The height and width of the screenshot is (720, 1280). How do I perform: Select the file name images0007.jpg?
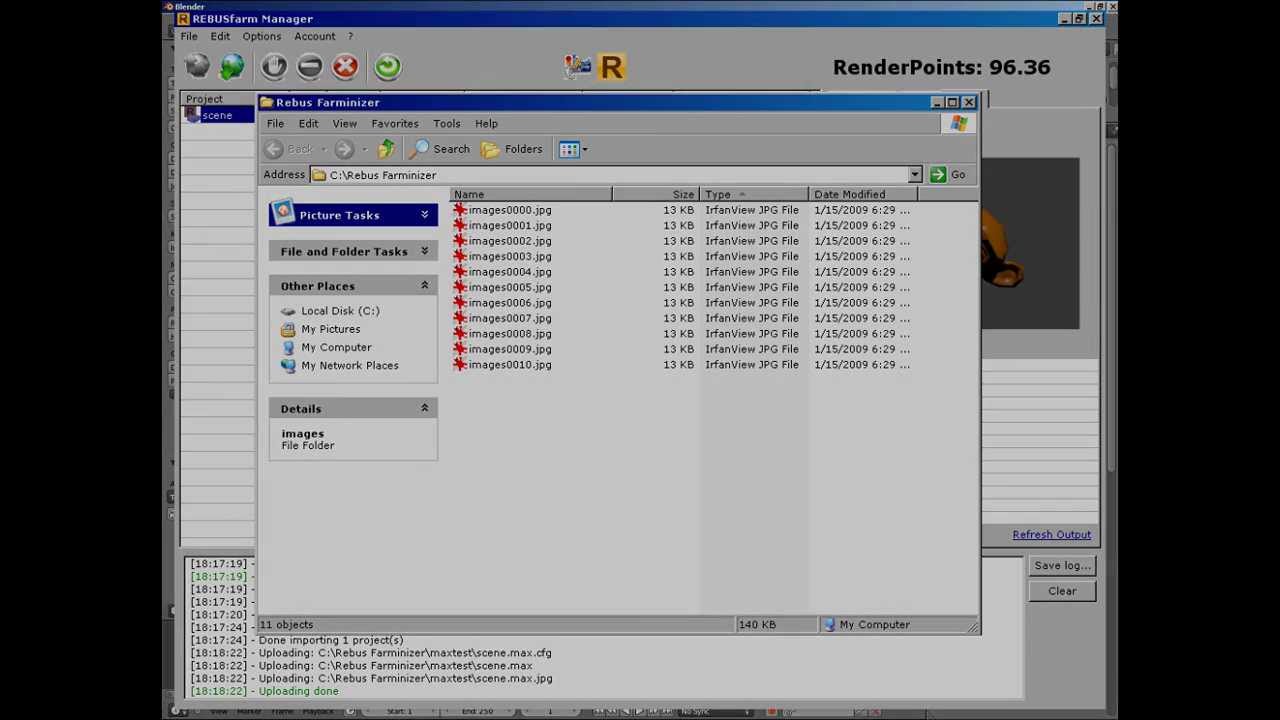coord(510,319)
